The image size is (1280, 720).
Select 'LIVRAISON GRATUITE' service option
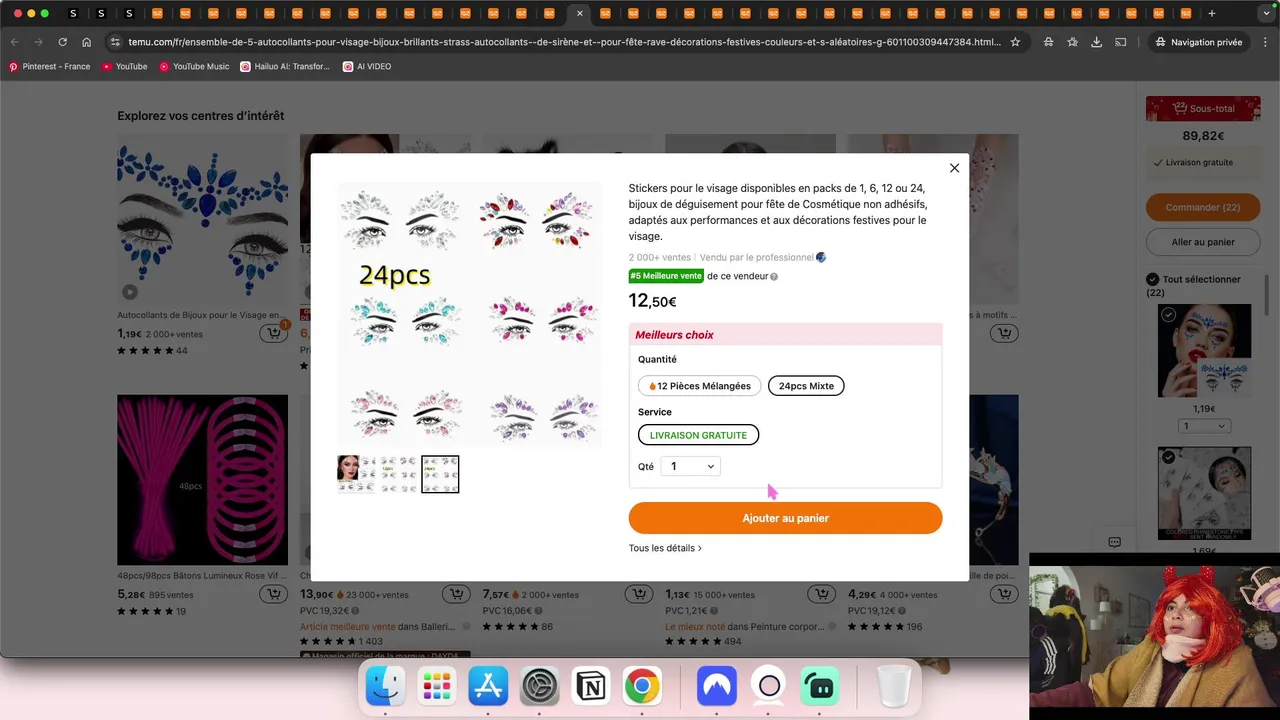point(699,435)
